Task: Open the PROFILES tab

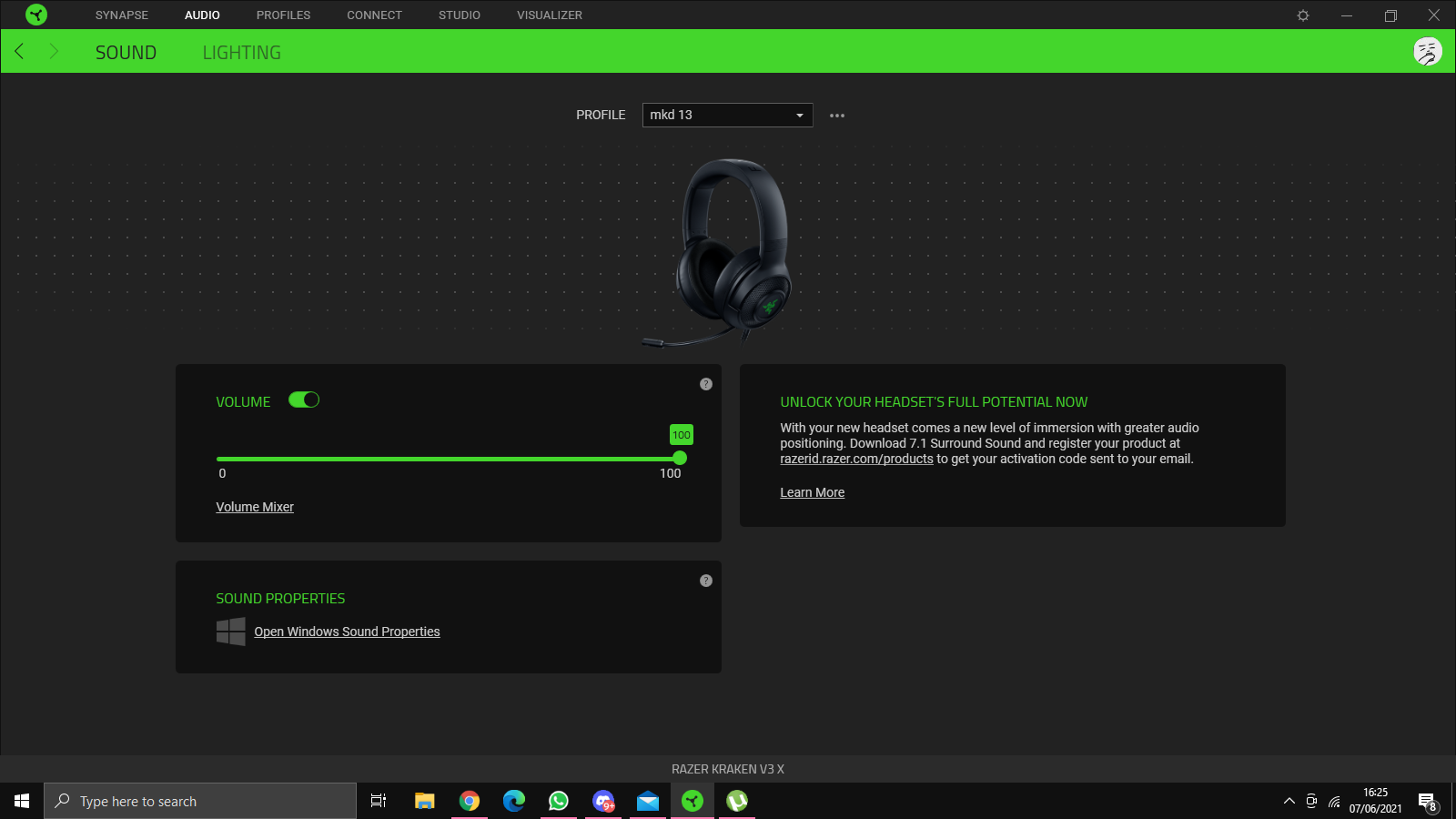Action: [x=283, y=15]
